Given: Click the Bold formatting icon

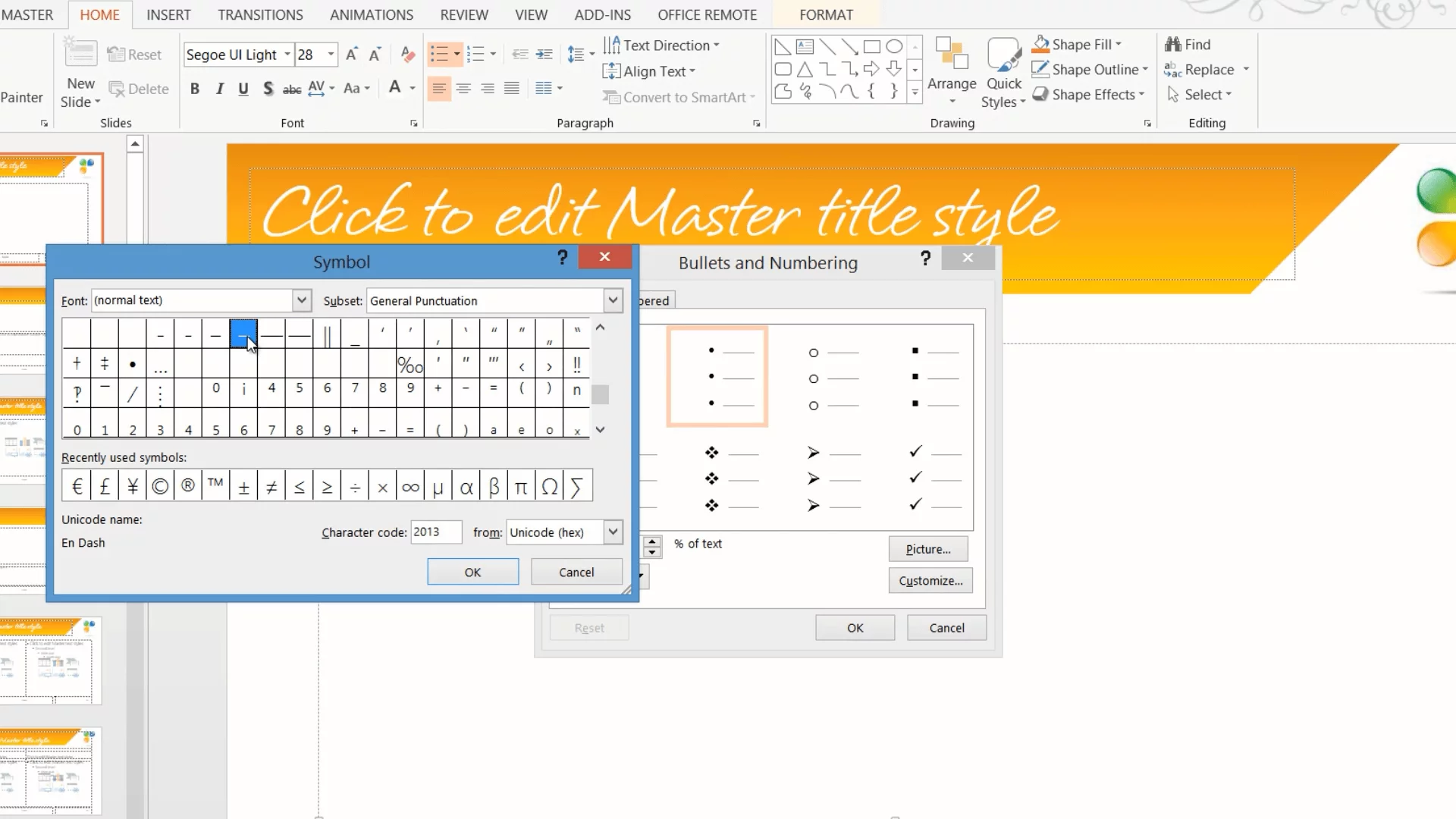Looking at the screenshot, I should tap(195, 89).
